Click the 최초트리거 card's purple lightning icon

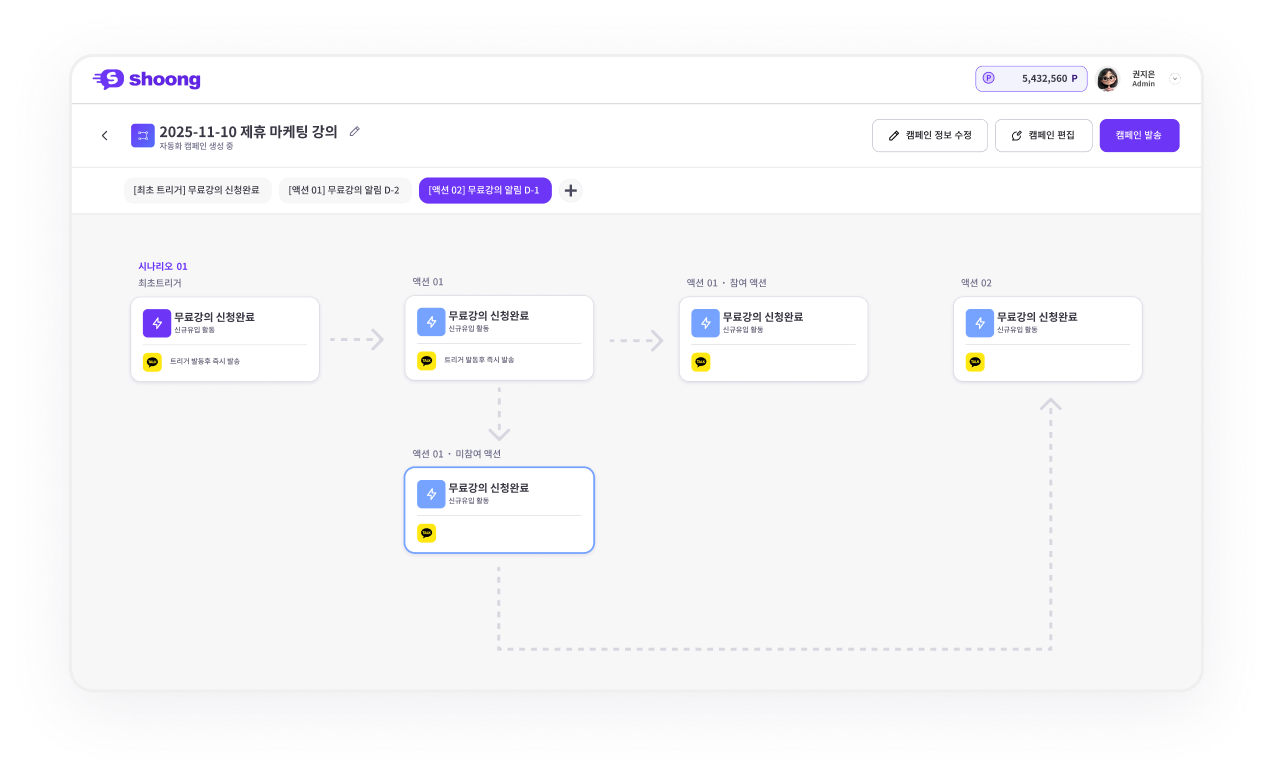coord(157,323)
